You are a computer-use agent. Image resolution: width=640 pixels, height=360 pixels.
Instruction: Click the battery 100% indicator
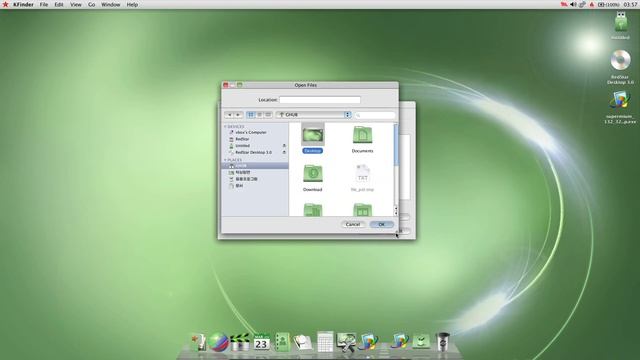coord(609,4)
